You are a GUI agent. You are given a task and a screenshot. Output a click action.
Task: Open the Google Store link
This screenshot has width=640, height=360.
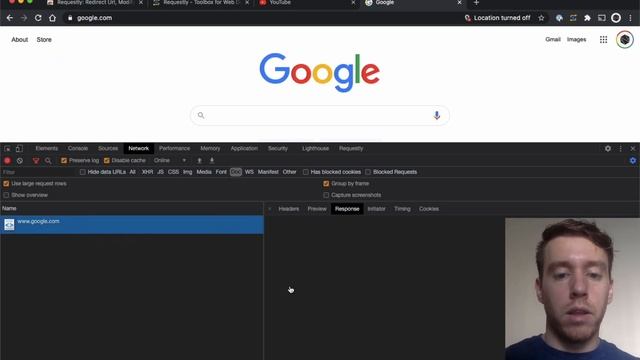coord(44,40)
